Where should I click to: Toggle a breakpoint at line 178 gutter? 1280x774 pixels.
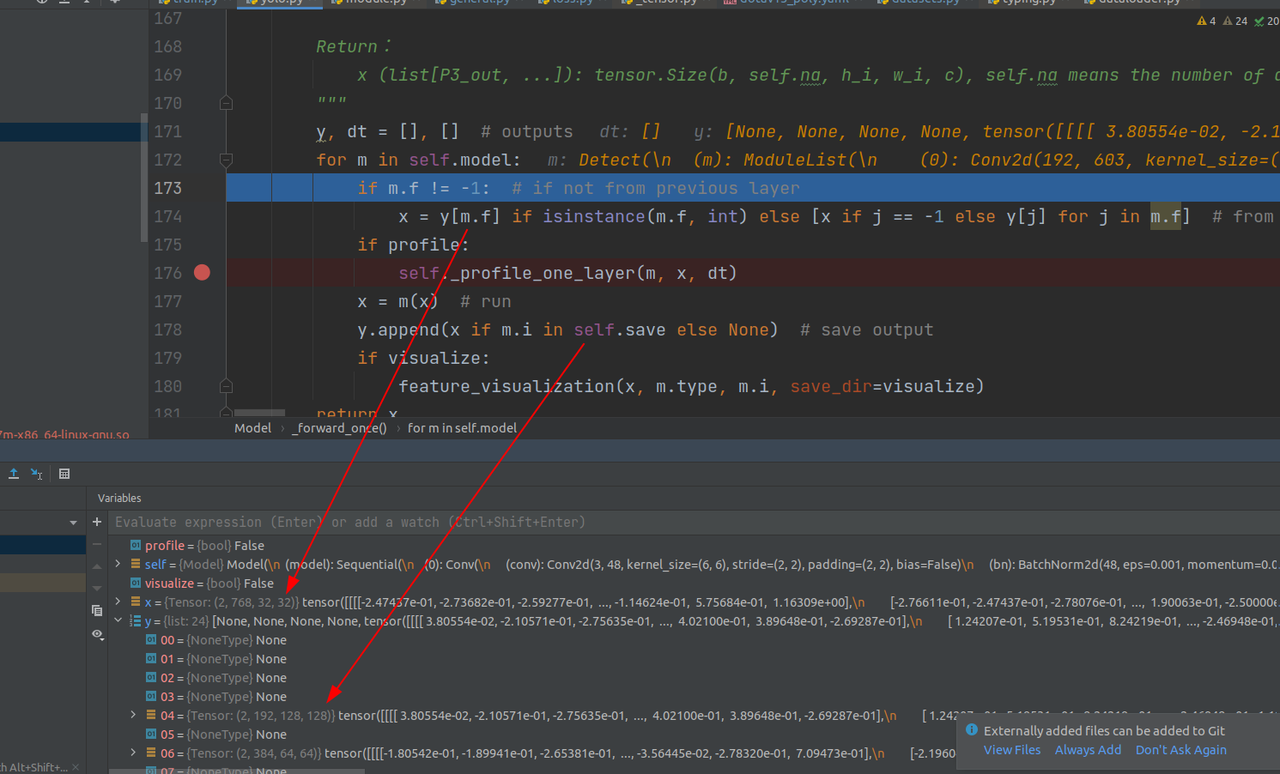tap(202, 329)
